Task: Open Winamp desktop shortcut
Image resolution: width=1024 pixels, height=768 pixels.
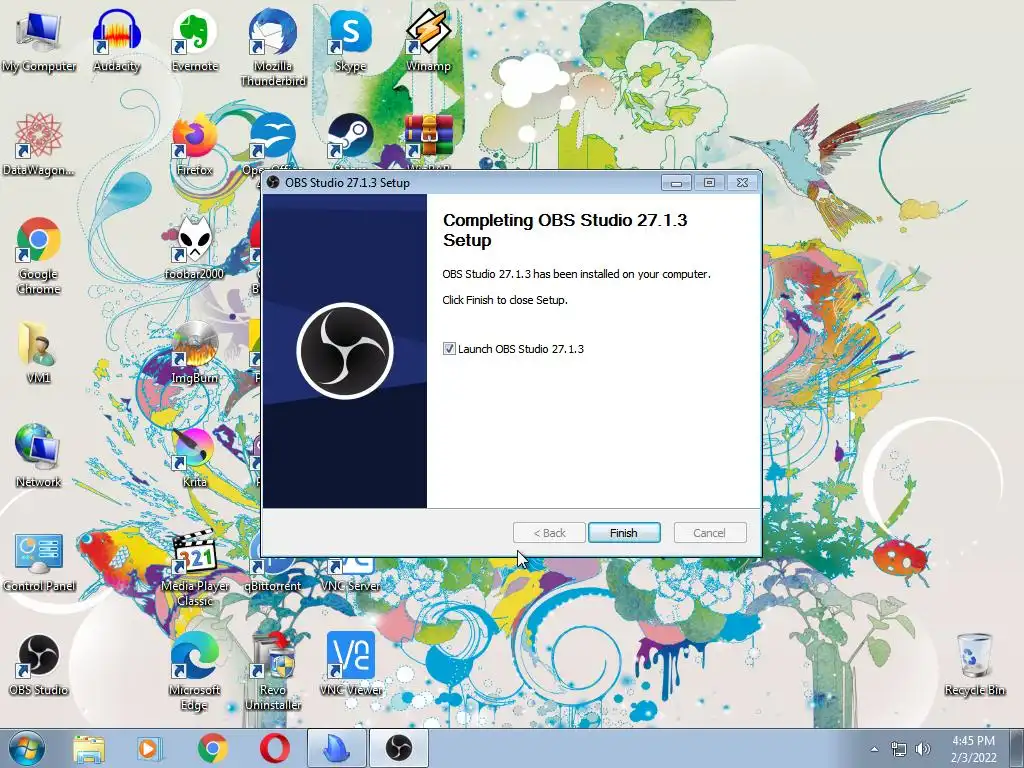Action: (428, 40)
